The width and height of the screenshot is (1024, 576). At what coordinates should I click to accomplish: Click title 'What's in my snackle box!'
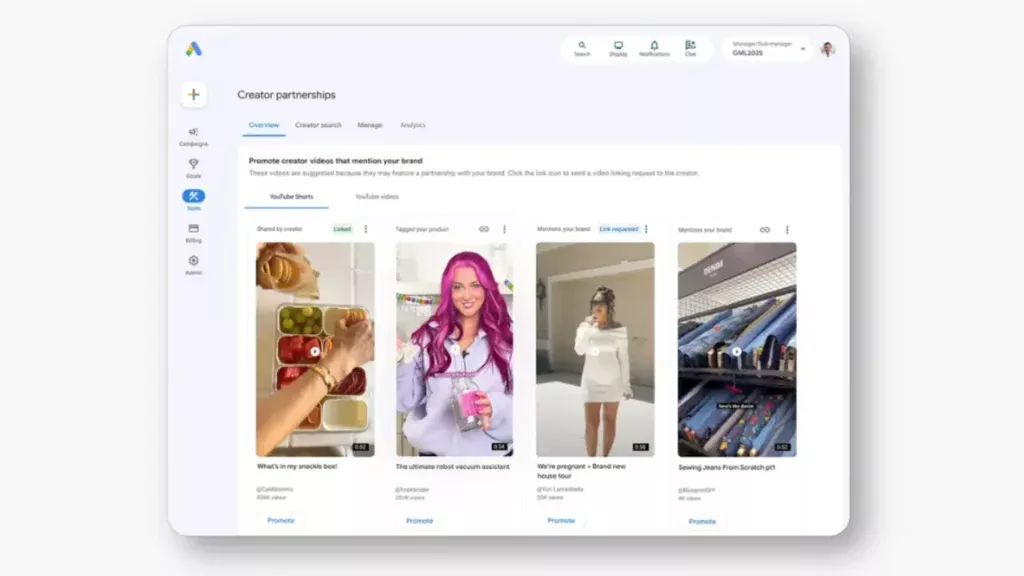click(297, 466)
